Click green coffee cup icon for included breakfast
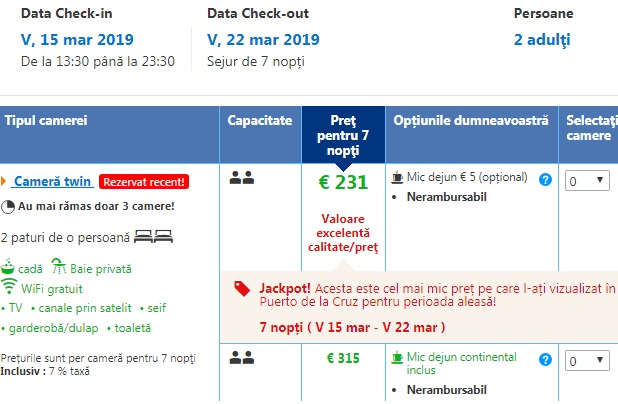This screenshot has width=618, height=404. [397, 356]
